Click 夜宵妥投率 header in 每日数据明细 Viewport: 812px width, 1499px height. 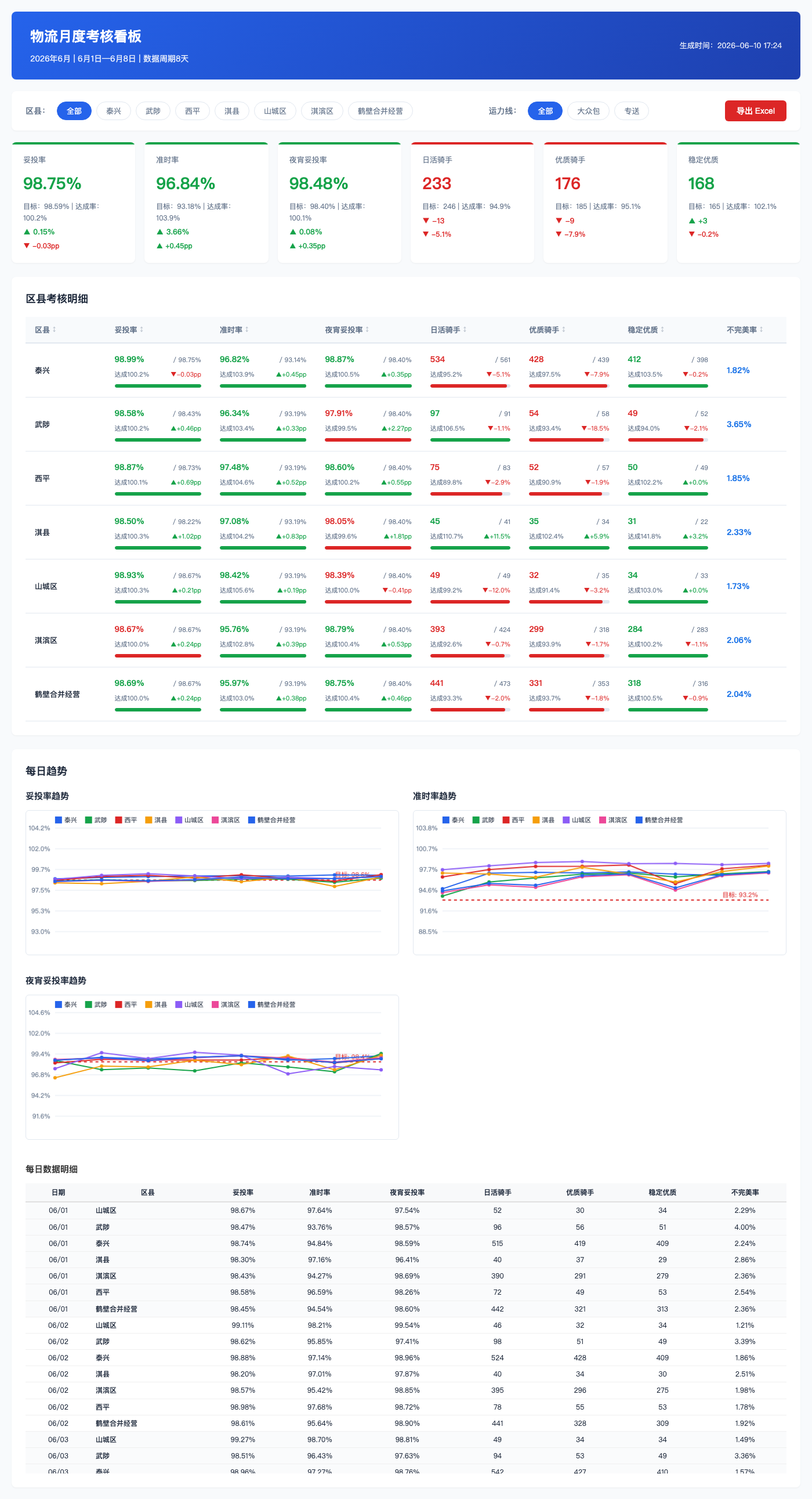(407, 1193)
